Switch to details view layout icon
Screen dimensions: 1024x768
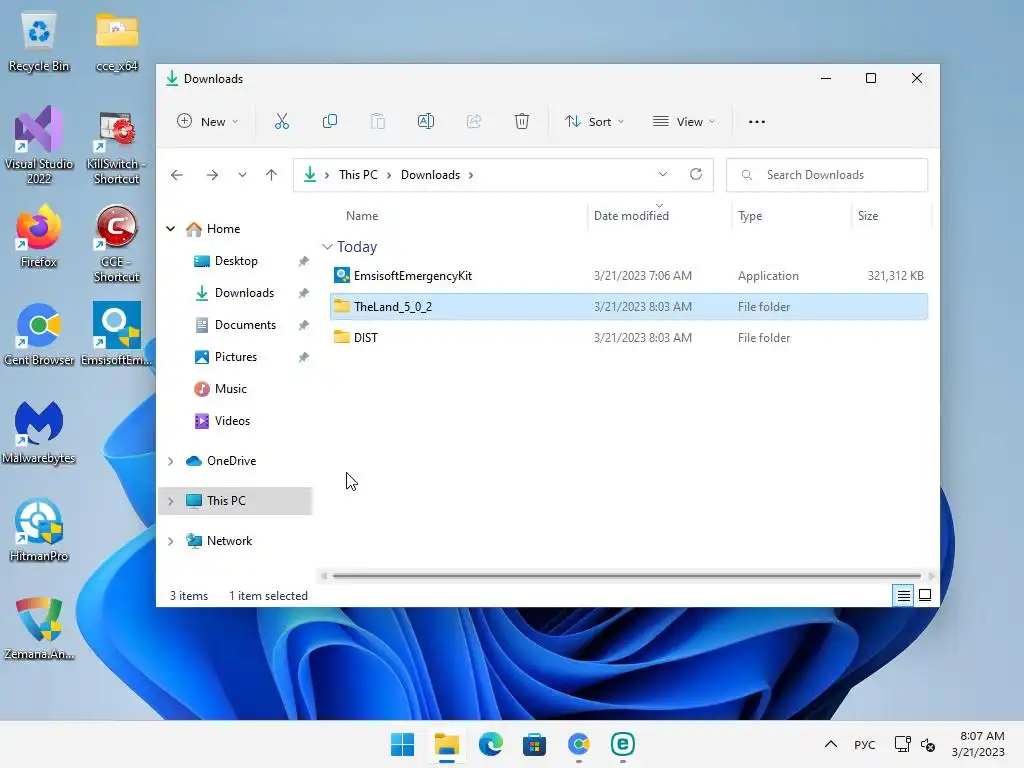pos(903,595)
